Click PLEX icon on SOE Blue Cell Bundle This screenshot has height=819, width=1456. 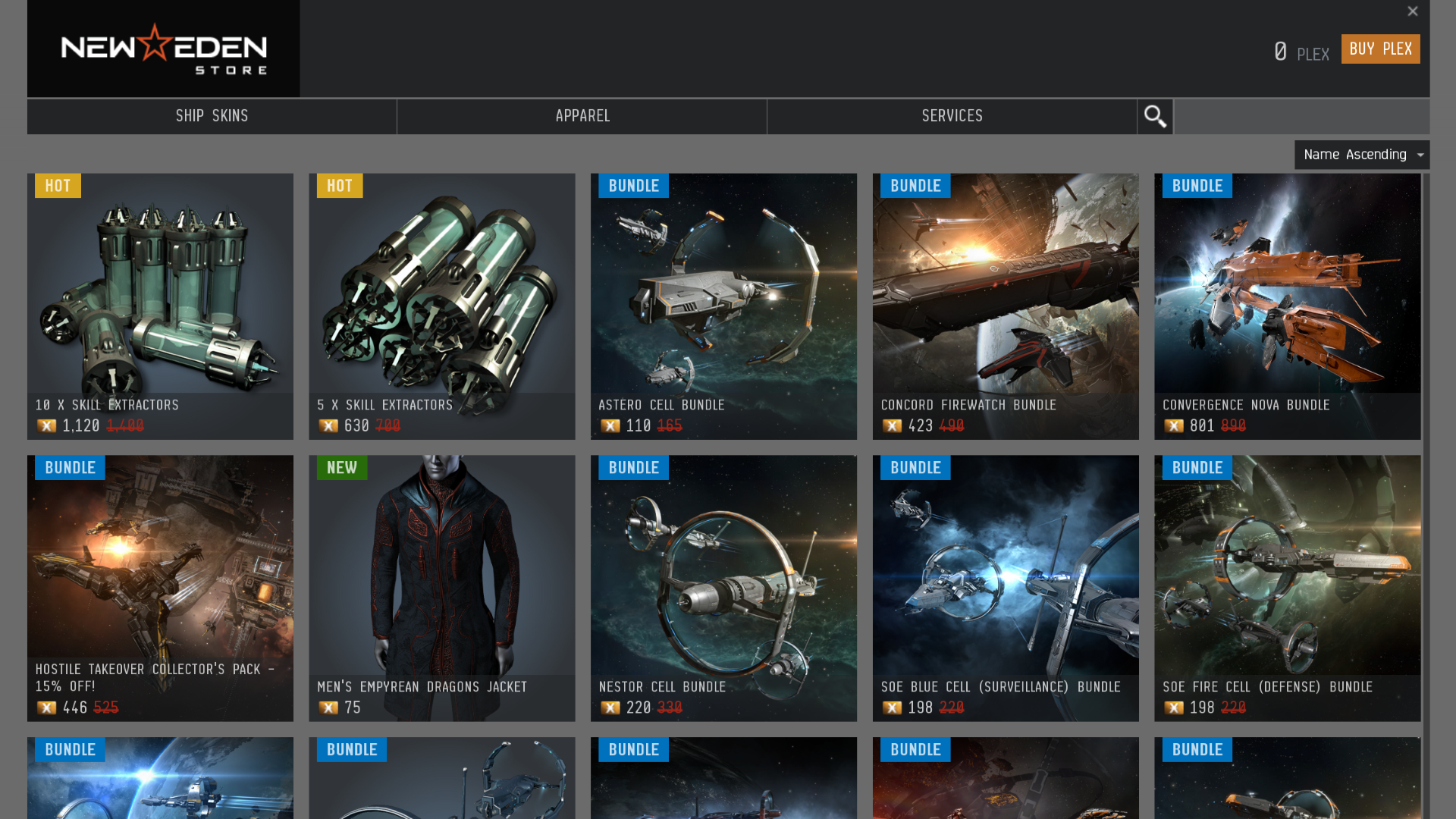tap(893, 708)
